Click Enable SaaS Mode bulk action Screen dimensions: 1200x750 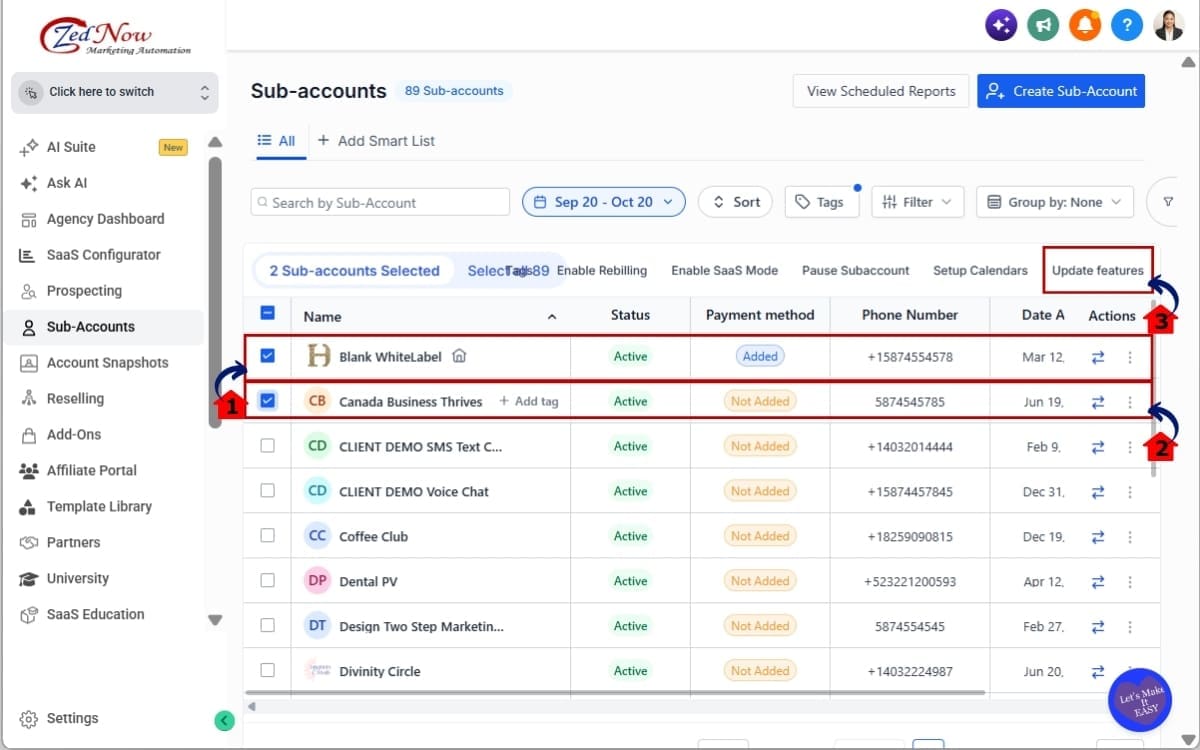724,270
